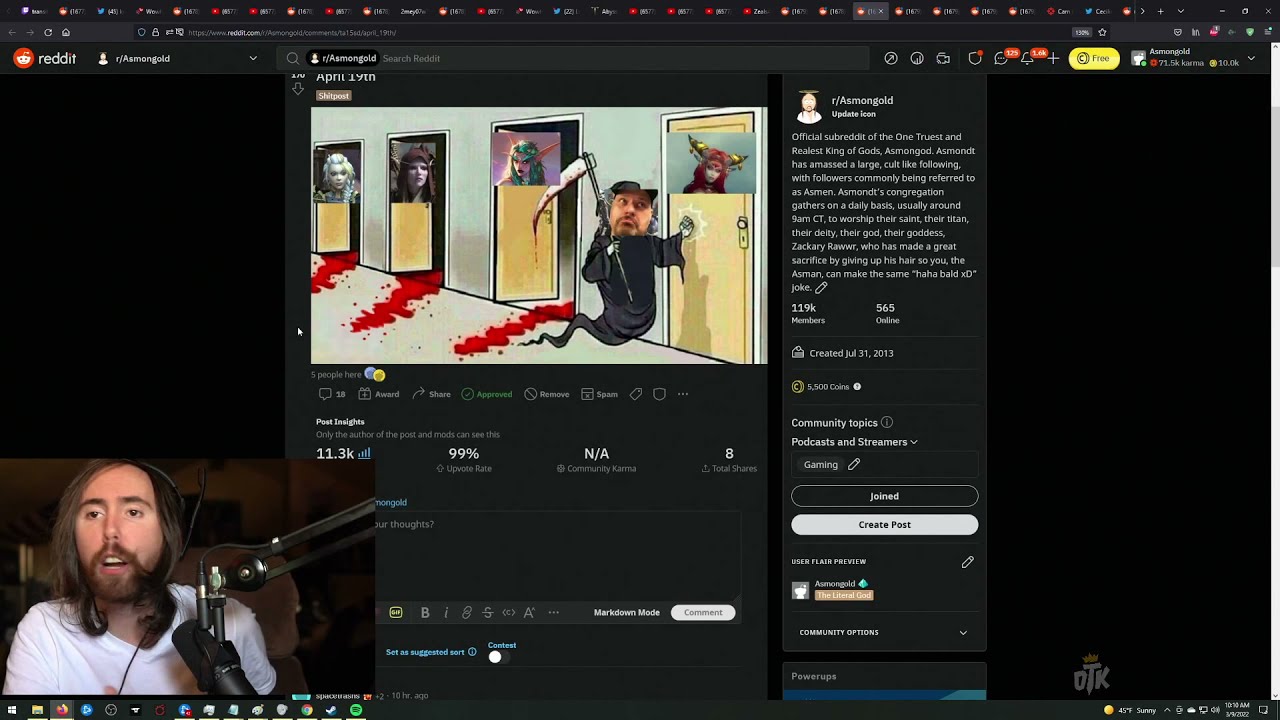Screen dimensions: 1280x720
Task: Mark the post as Spam
Action: point(599,394)
